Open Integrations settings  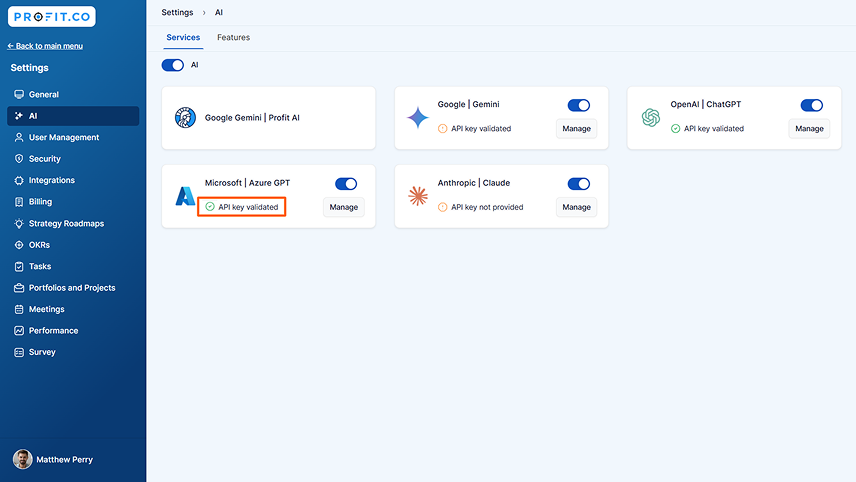coord(73,180)
